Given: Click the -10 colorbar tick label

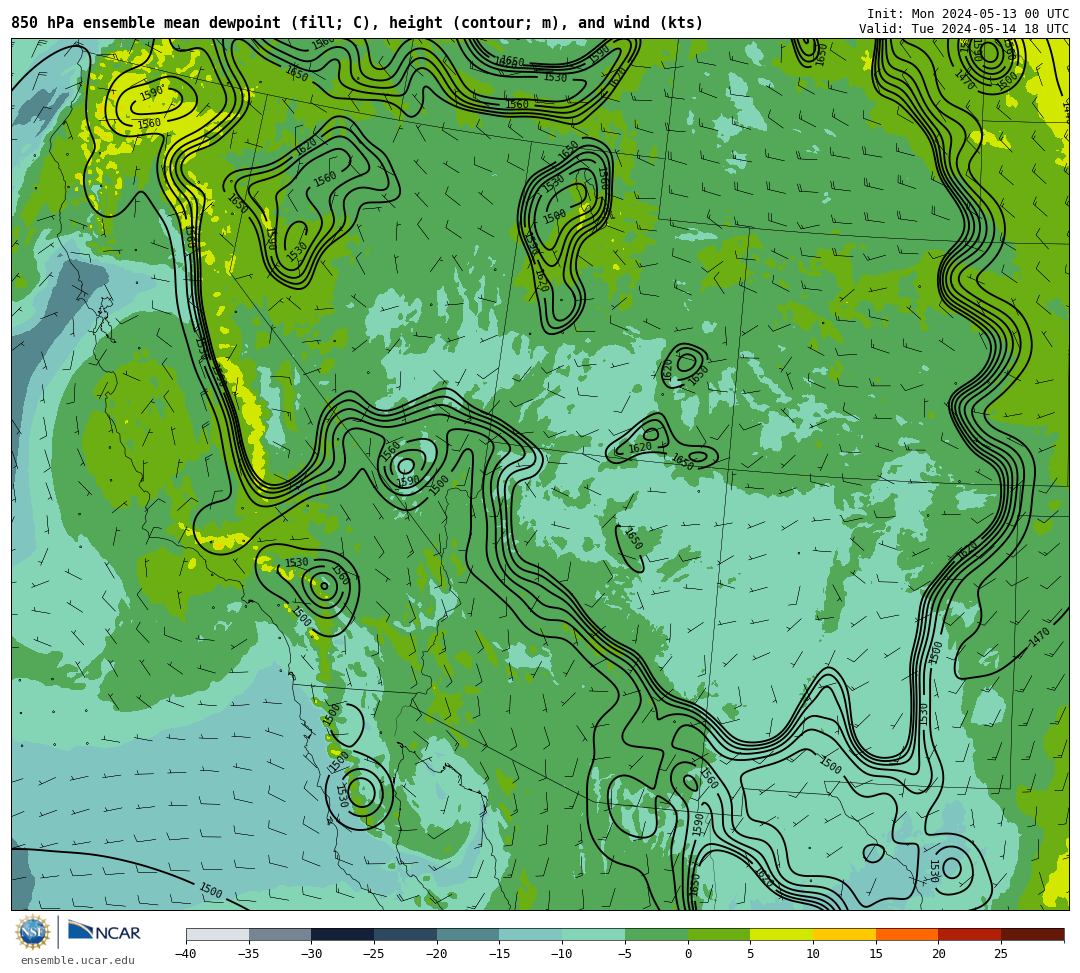Looking at the screenshot, I should 562,954.
